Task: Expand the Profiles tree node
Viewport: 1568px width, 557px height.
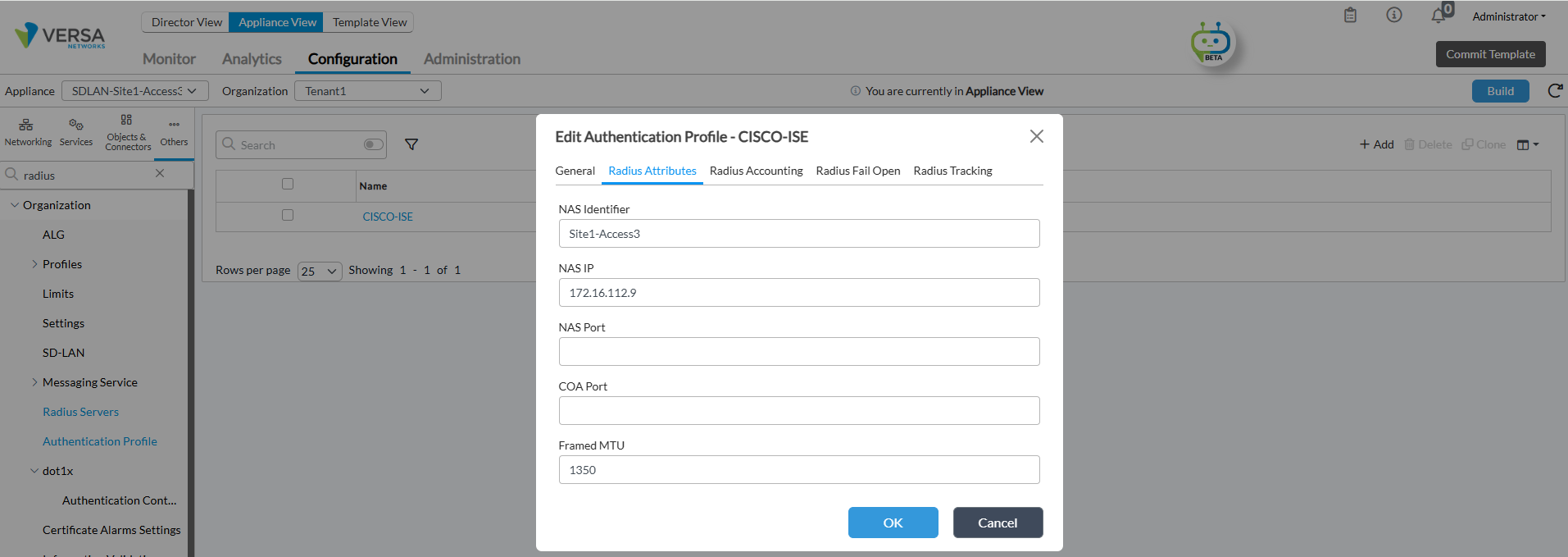Action: coord(34,264)
